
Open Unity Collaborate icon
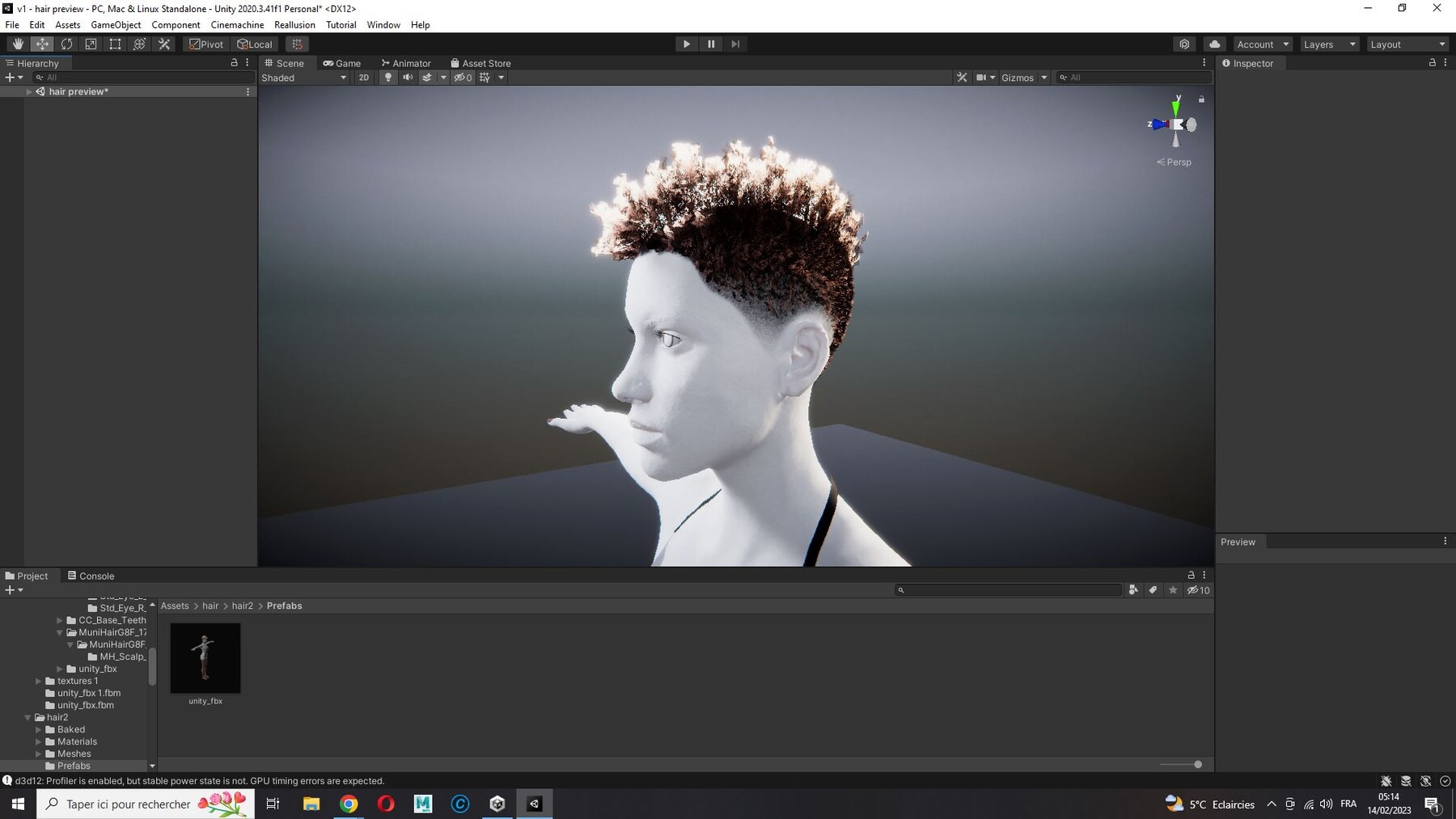click(x=1184, y=44)
